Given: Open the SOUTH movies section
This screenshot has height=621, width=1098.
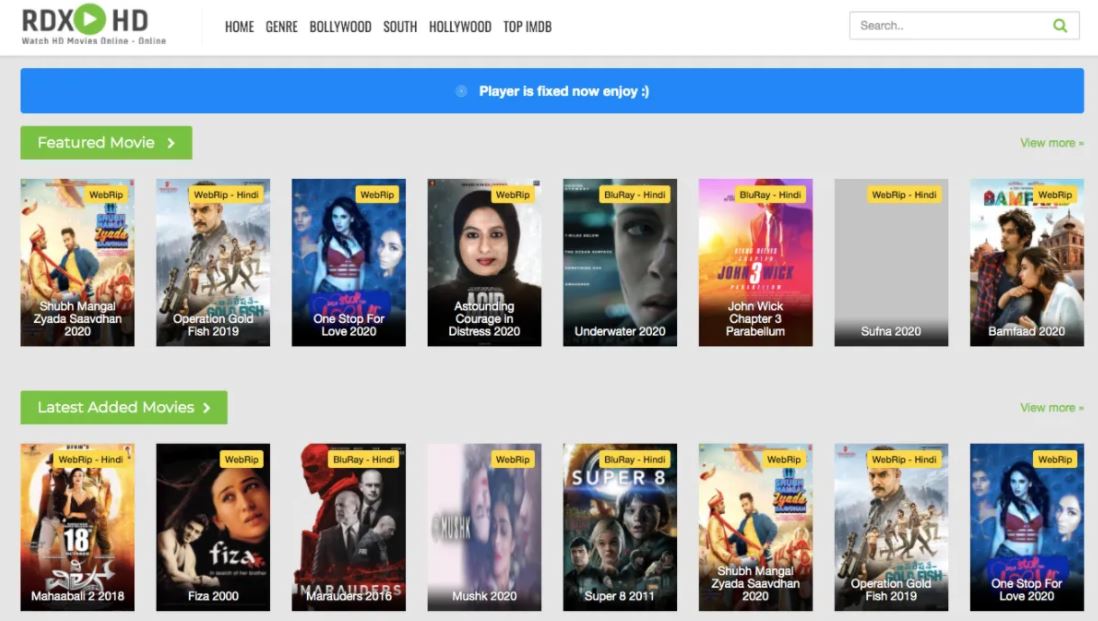Looking at the screenshot, I should coord(400,27).
